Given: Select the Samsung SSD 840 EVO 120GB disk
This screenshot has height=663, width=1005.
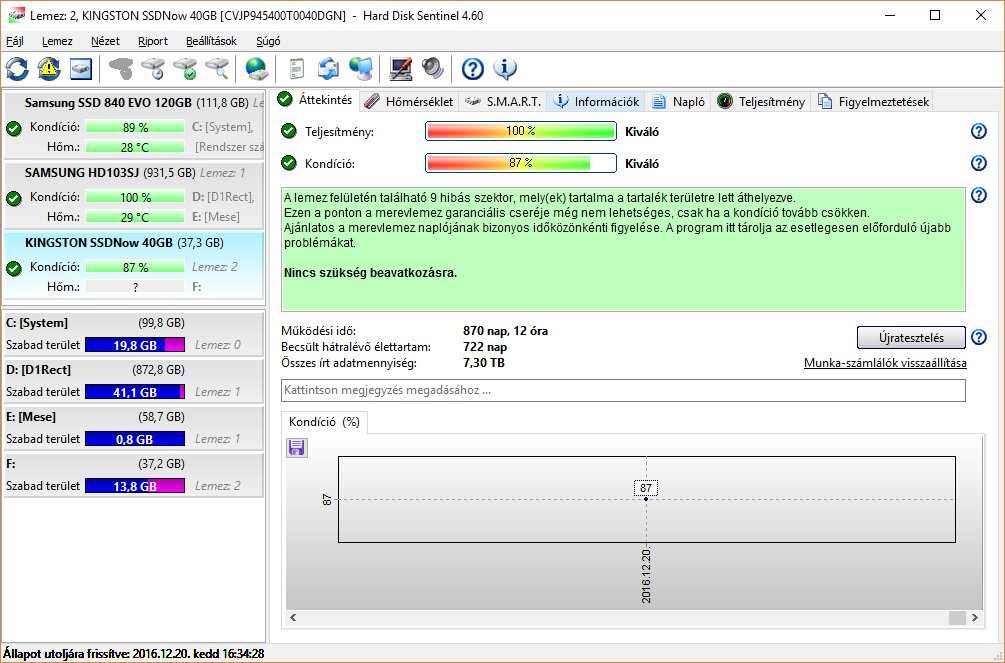Looking at the screenshot, I should 133,125.
